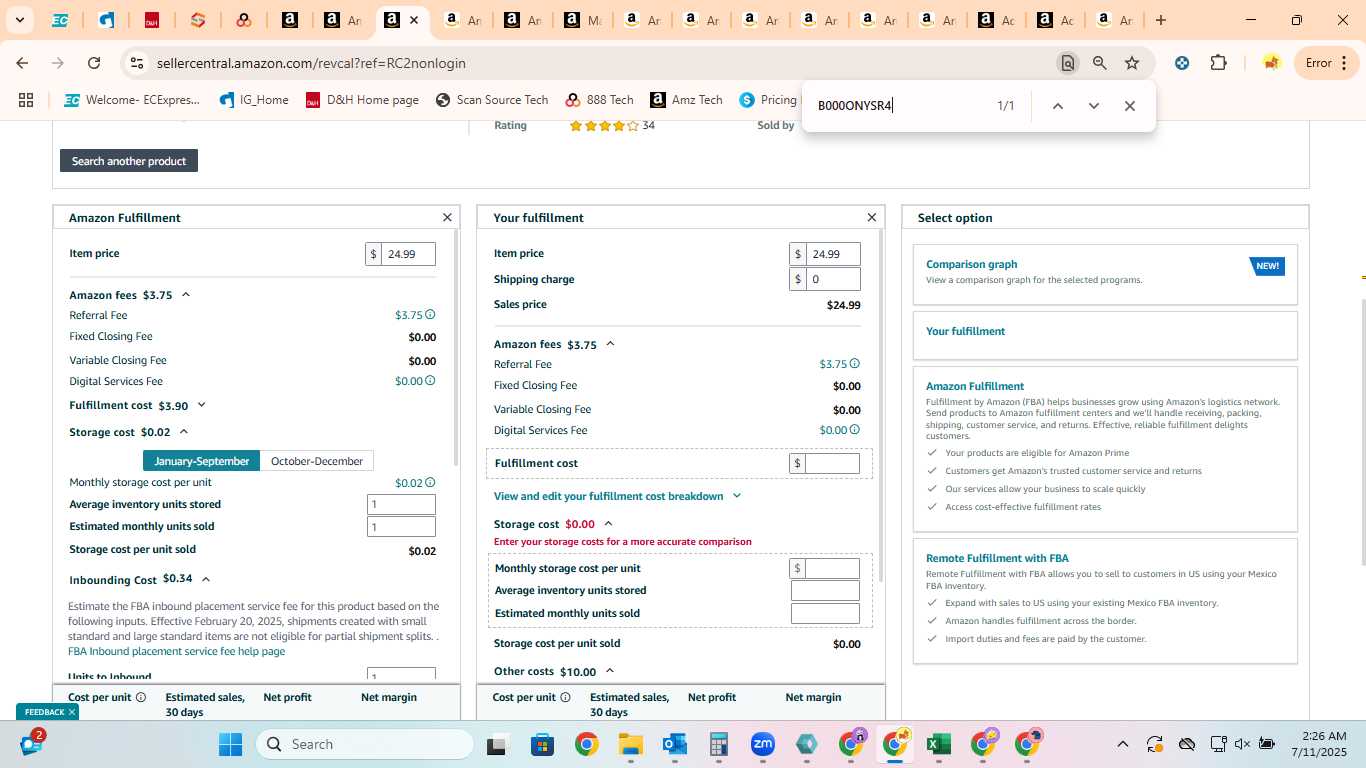Open the D&H Home page bookmark
The height and width of the screenshot is (768, 1366).
362,100
